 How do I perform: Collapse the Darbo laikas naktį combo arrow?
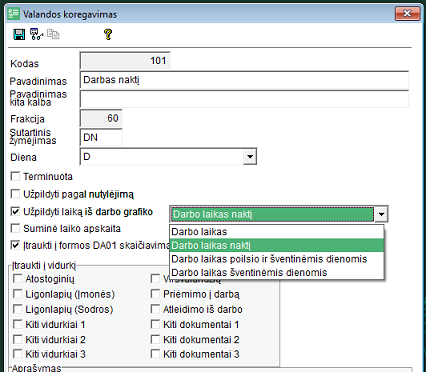381,214
